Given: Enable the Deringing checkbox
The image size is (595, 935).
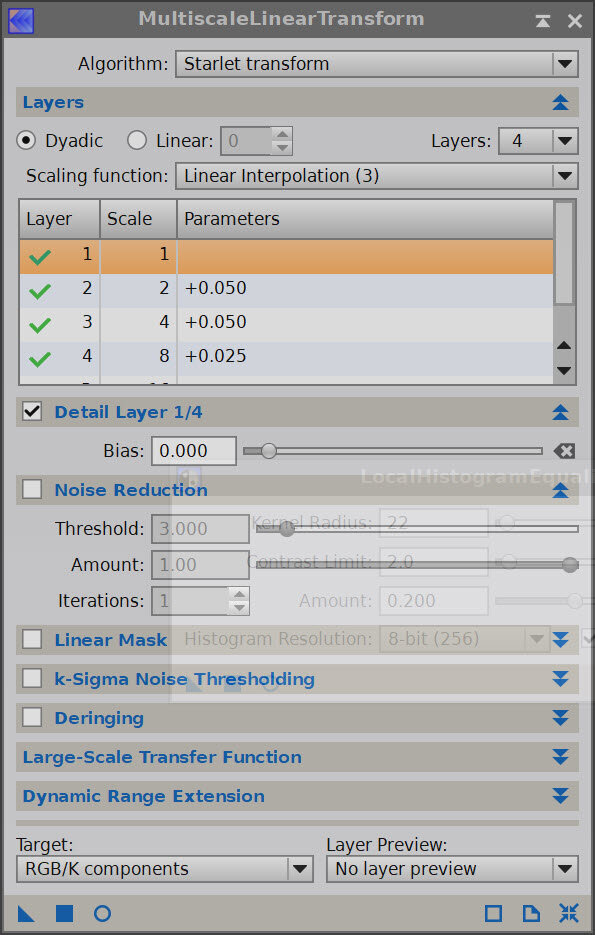Looking at the screenshot, I should click(32, 717).
